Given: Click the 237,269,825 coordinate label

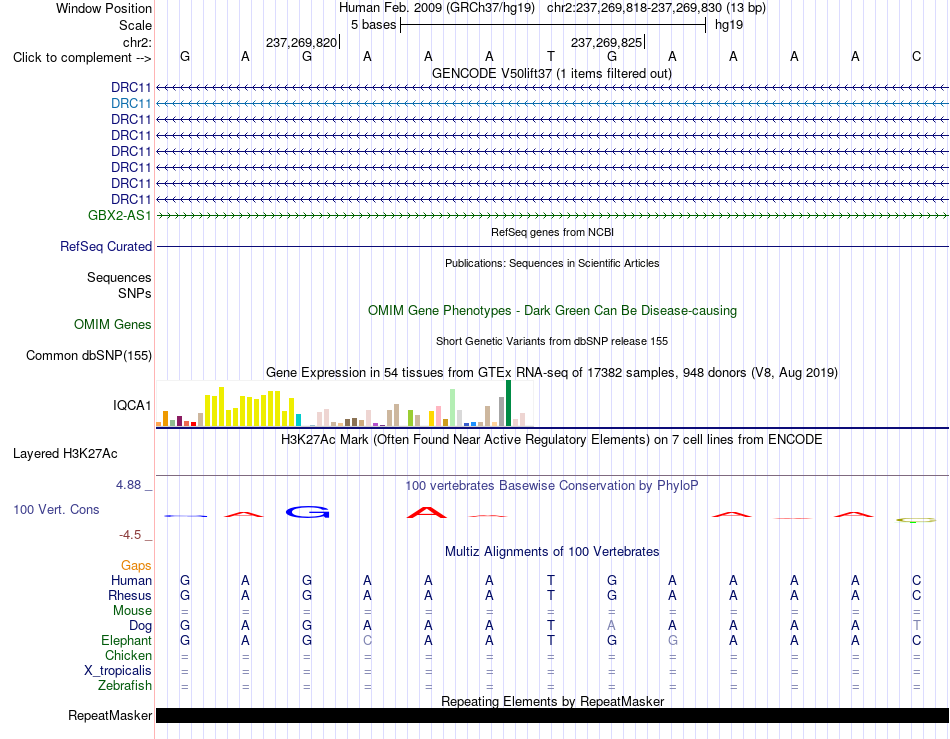Looking at the screenshot, I should pos(606,42).
